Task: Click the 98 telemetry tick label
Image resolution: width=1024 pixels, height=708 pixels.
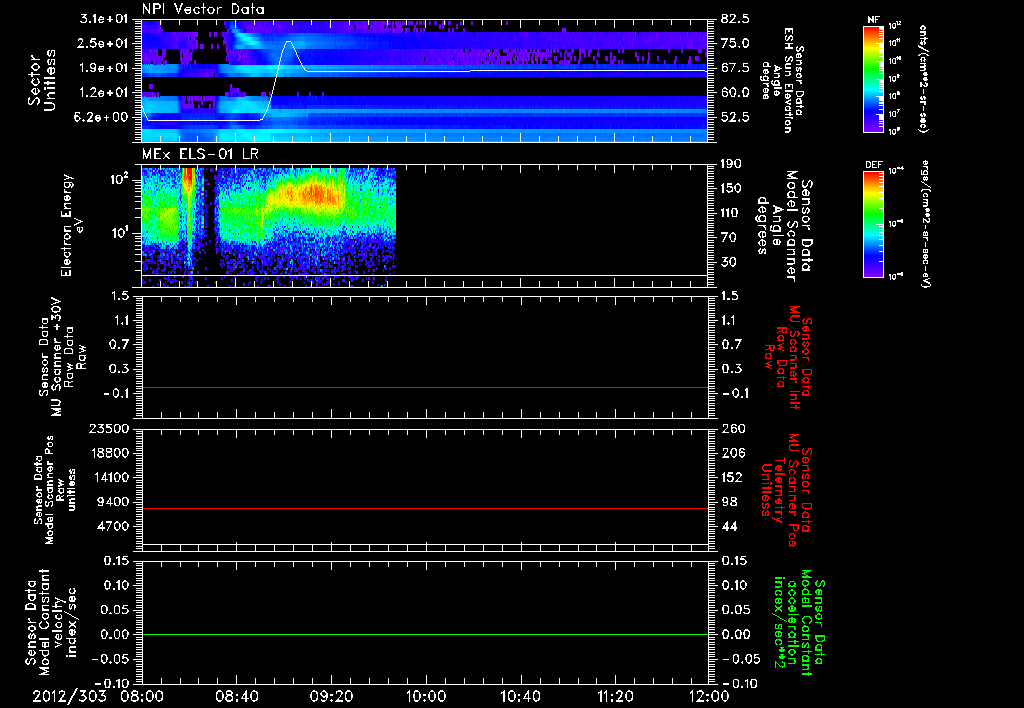Action: [729, 502]
